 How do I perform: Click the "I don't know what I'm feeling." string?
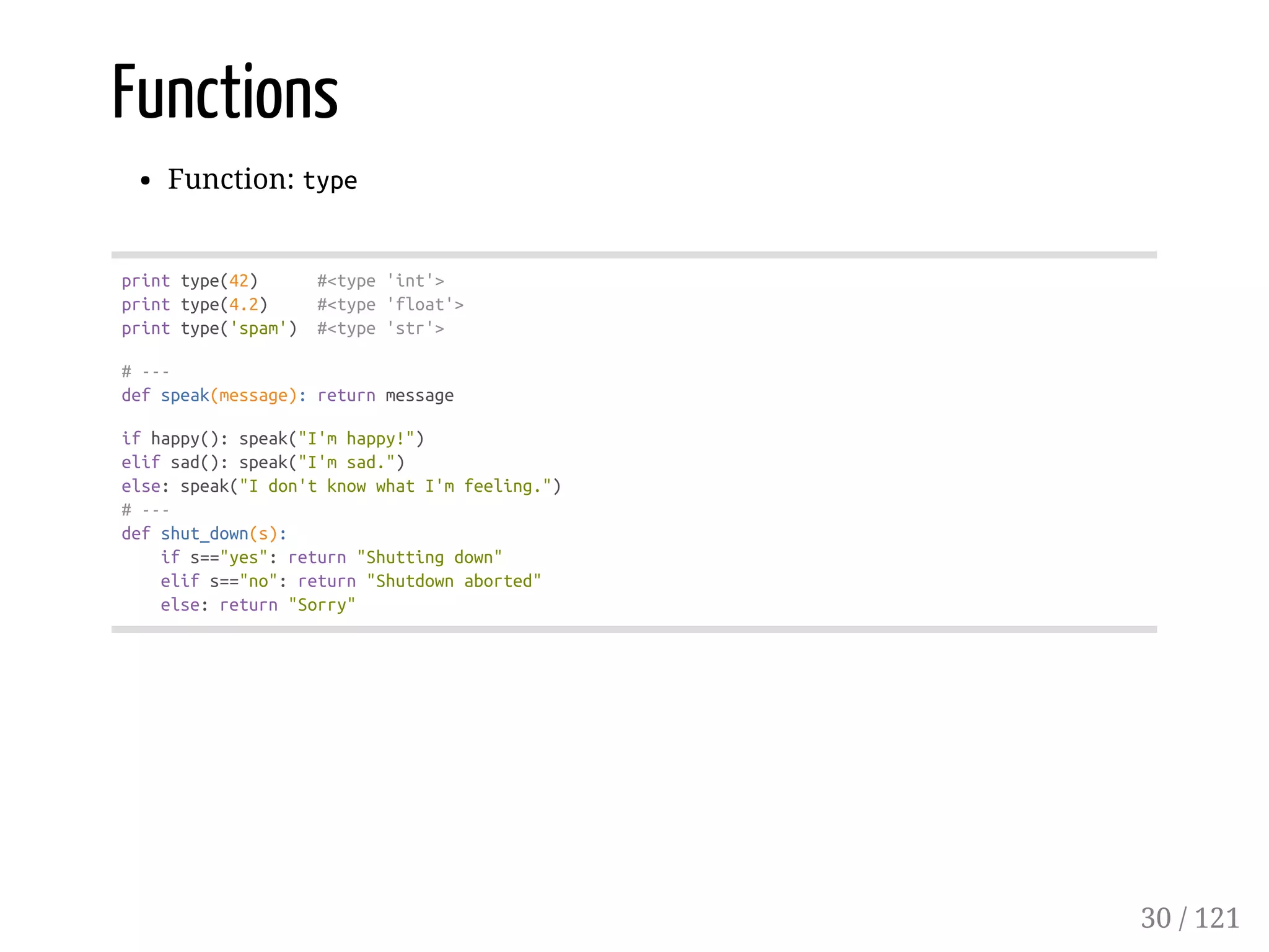[x=395, y=486]
